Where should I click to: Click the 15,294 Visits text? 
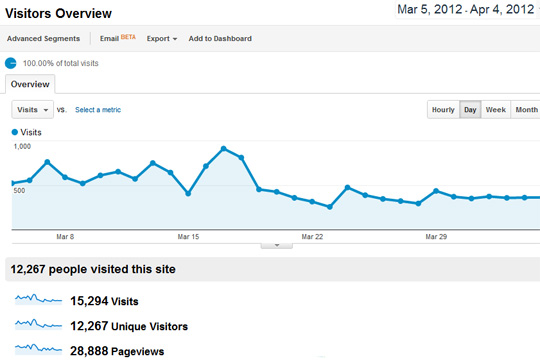pos(104,301)
